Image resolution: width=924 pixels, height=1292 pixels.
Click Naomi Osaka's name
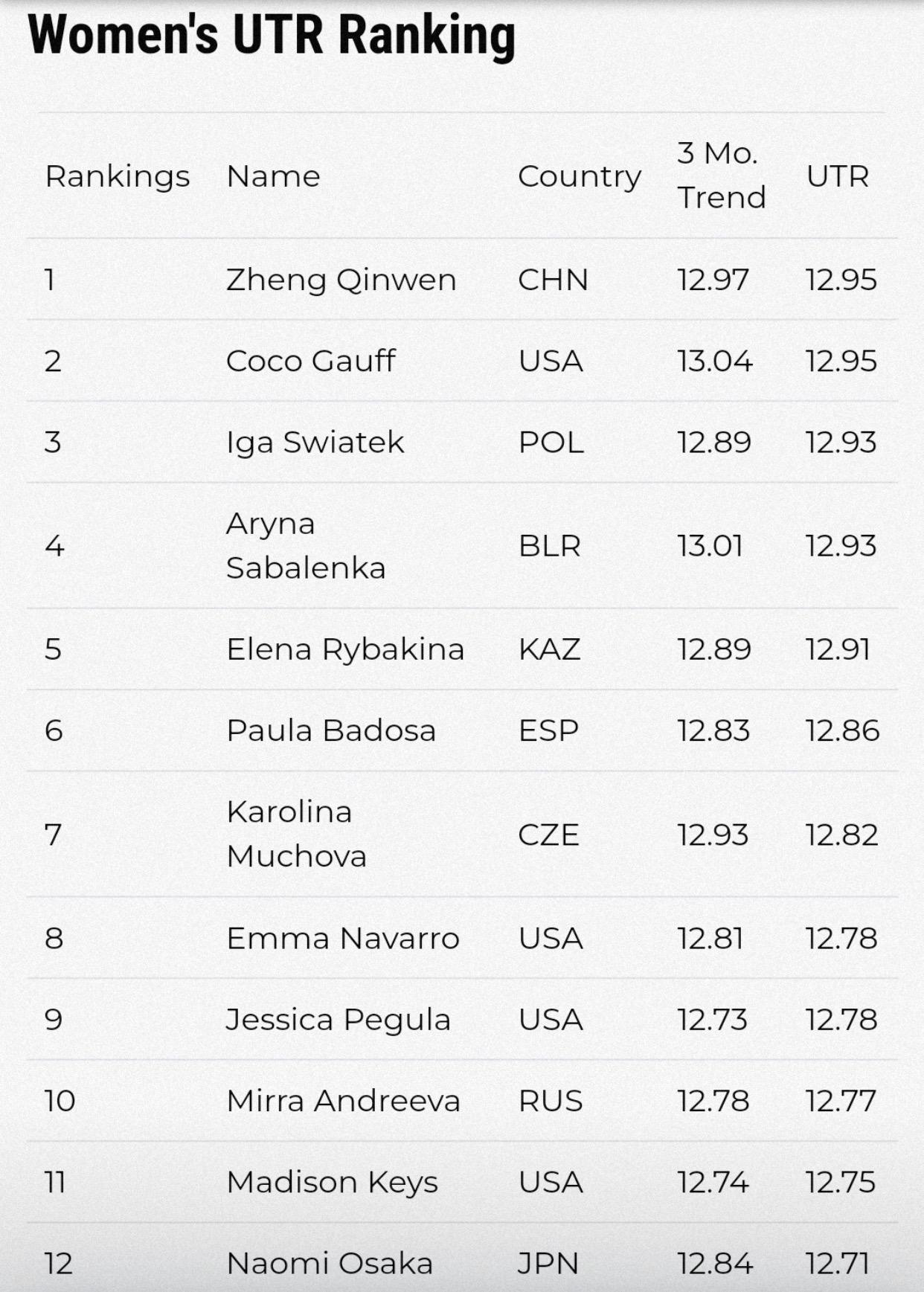[x=330, y=1264]
